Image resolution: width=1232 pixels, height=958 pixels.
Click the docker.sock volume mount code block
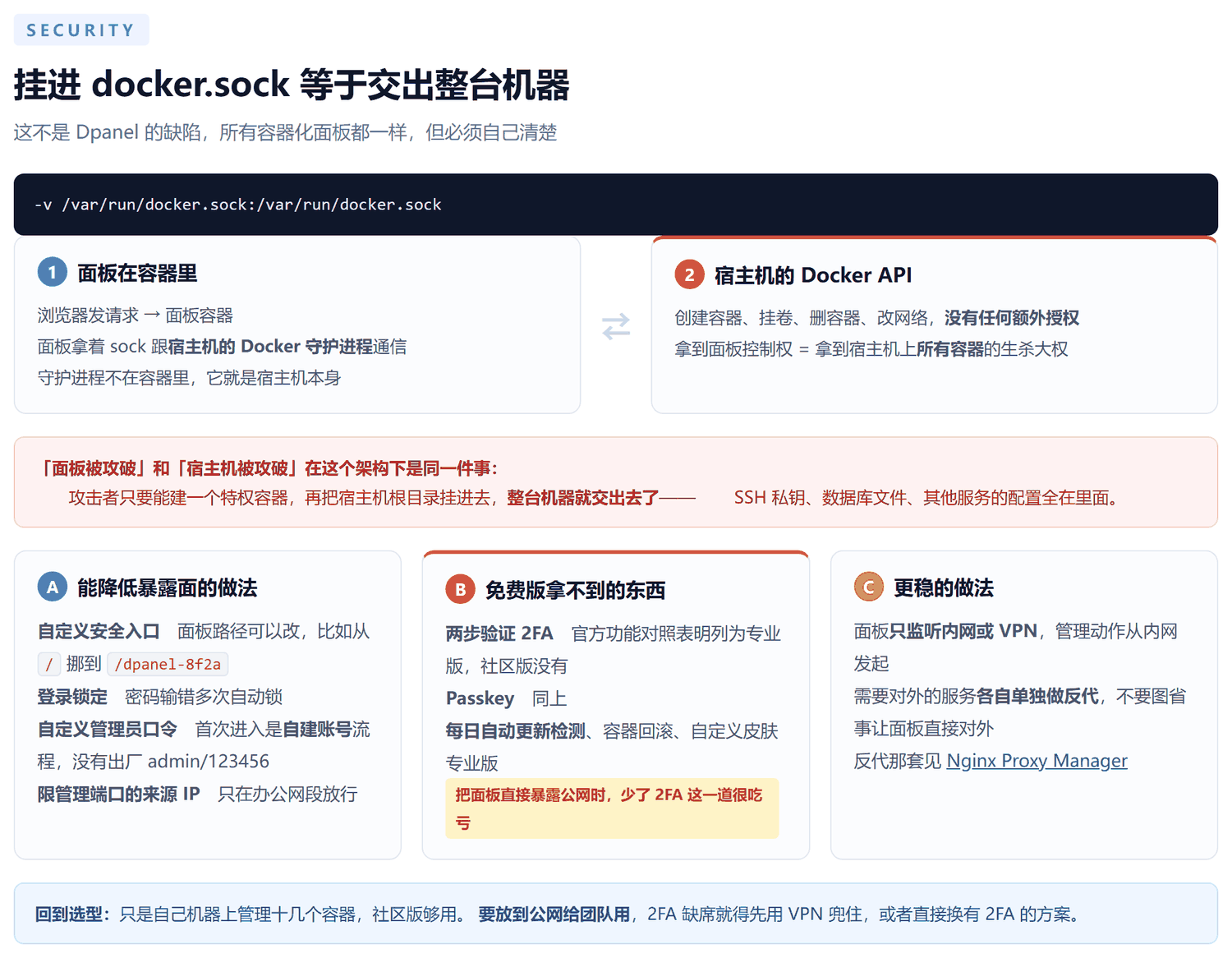coord(616,205)
